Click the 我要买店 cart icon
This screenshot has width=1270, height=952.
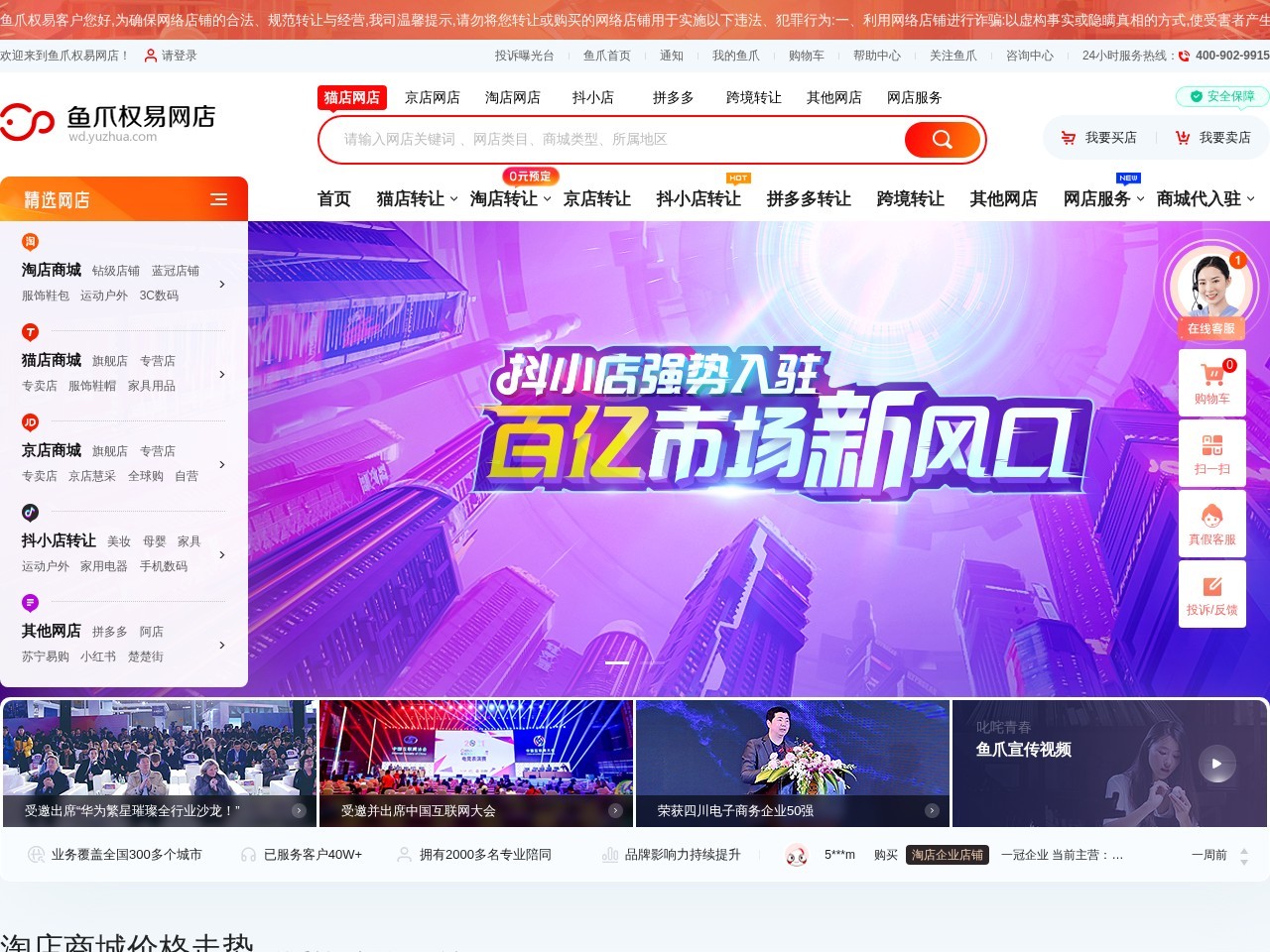(1068, 138)
